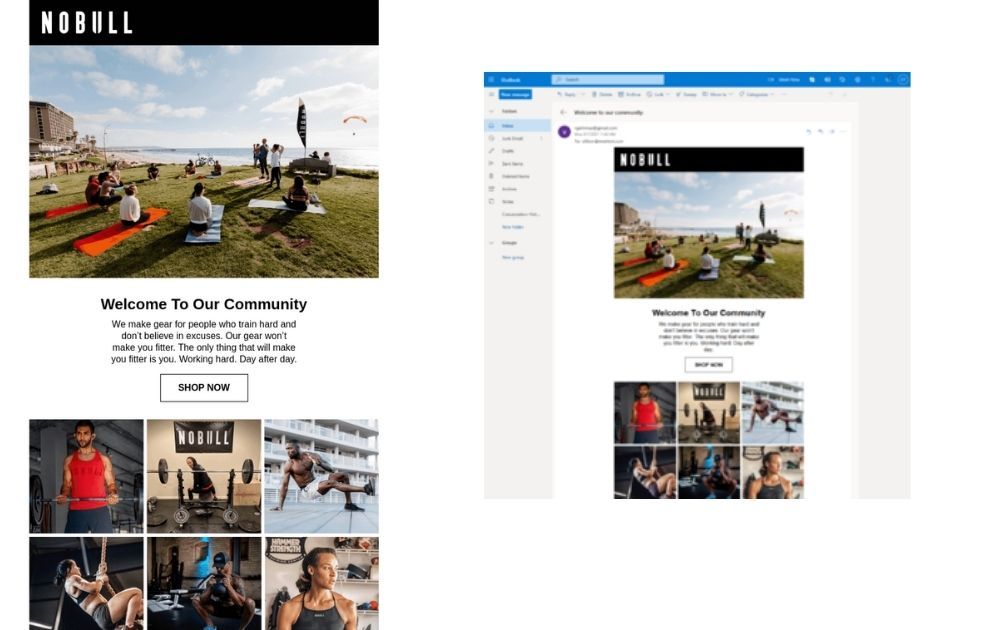Open the toolbar more options ellipsis
The width and height of the screenshot is (1000, 630).
pyautogui.click(x=784, y=94)
